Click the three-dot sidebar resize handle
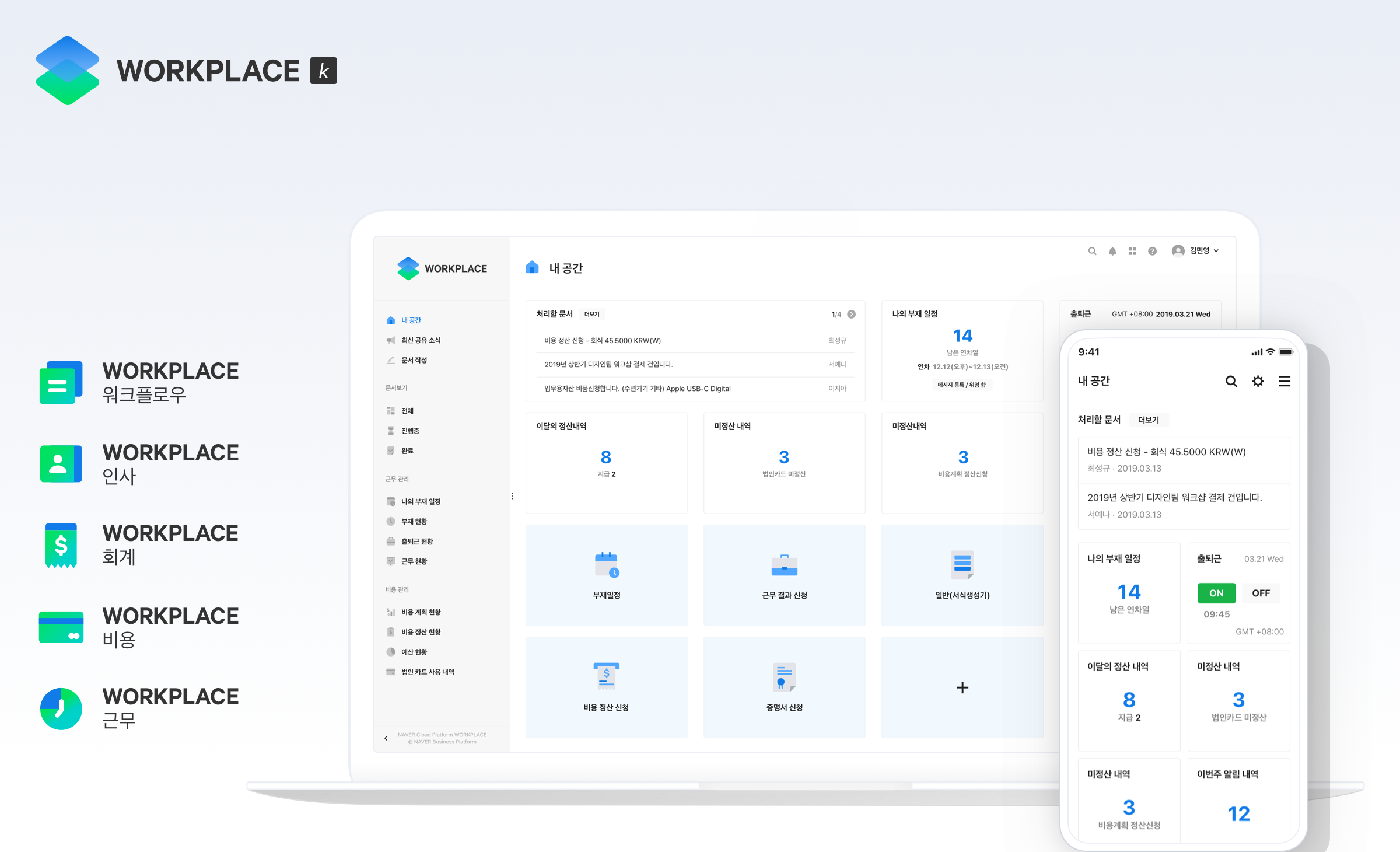This screenshot has width=1400, height=852. pos(513,496)
